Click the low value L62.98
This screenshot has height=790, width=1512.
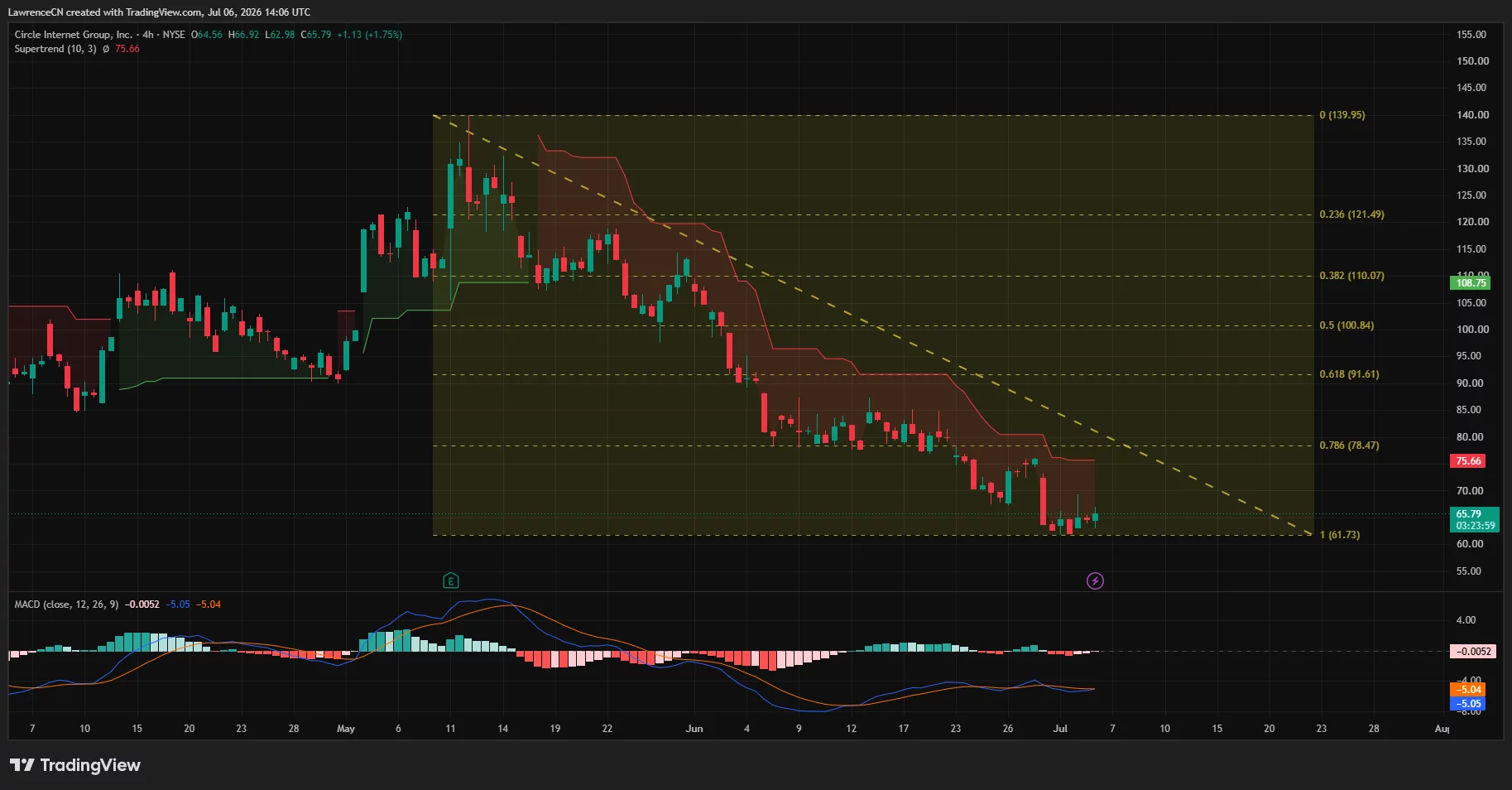280,35
